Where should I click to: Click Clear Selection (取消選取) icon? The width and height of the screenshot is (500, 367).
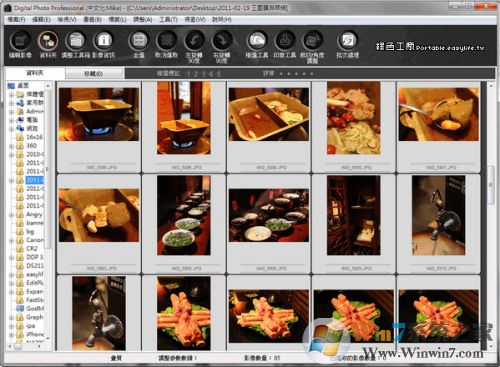[166, 44]
